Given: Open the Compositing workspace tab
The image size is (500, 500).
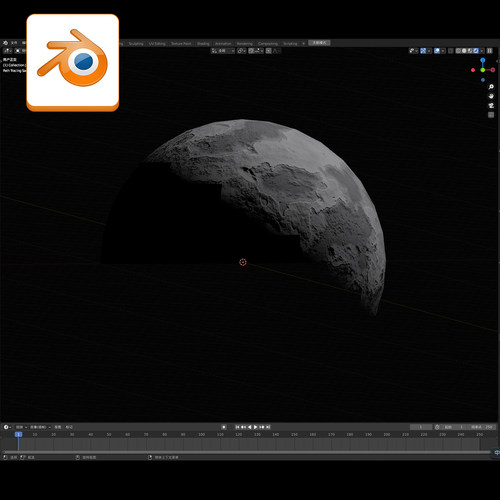Looking at the screenshot, I should (268, 44).
